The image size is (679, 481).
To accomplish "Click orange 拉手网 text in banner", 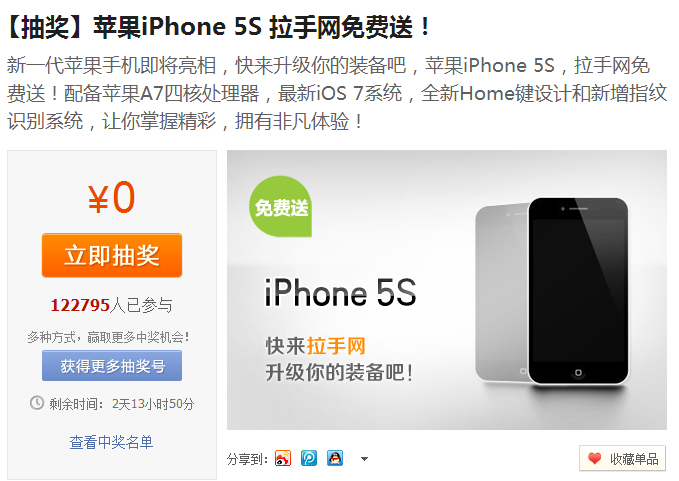I will pyautogui.click(x=336, y=346).
